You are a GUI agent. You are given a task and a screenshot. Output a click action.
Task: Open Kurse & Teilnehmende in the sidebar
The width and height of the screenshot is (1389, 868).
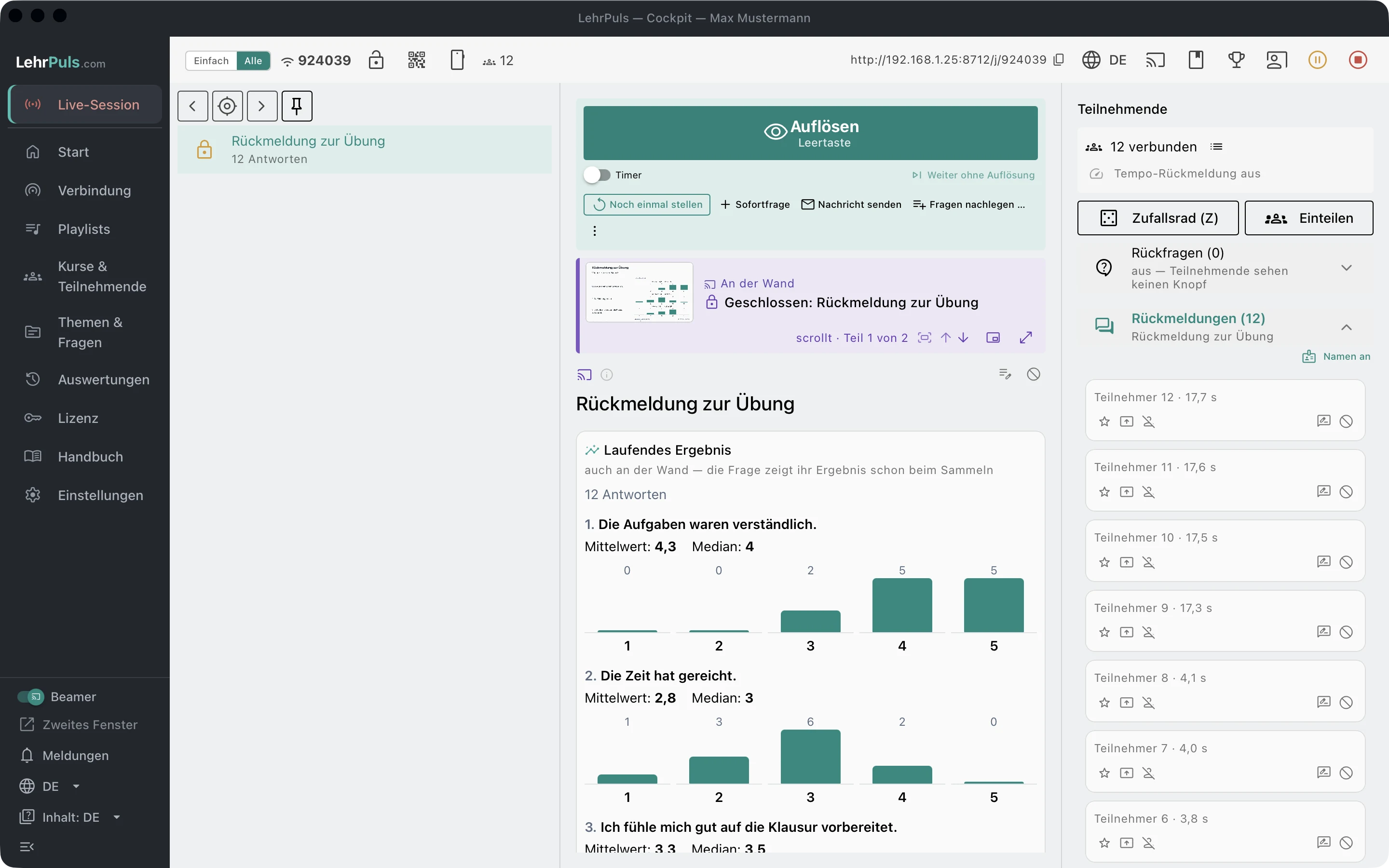click(84, 277)
